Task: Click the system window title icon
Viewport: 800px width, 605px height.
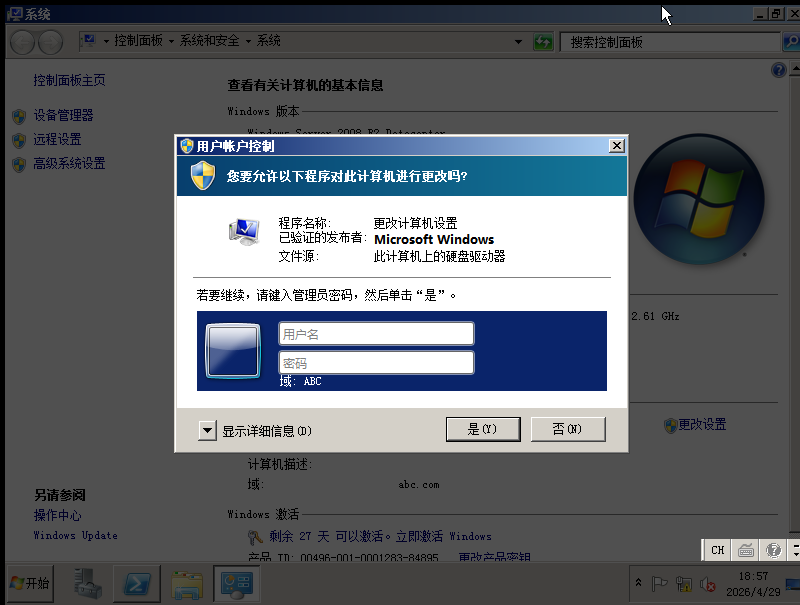Action: 14,14
